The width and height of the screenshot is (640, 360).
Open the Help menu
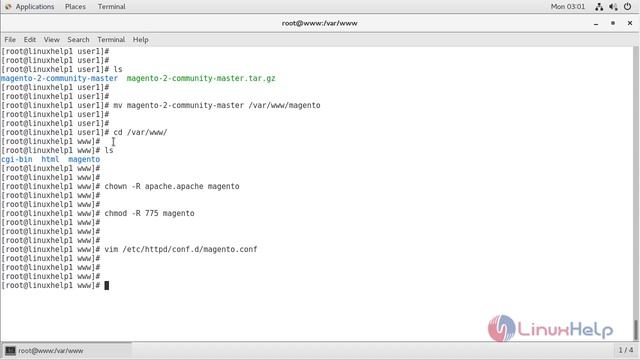point(140,40)
